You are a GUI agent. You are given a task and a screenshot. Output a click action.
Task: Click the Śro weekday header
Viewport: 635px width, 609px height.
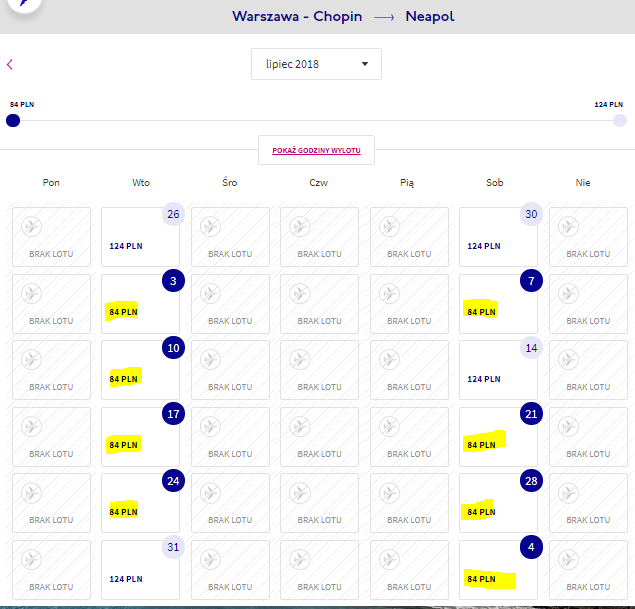coord(230,182)
